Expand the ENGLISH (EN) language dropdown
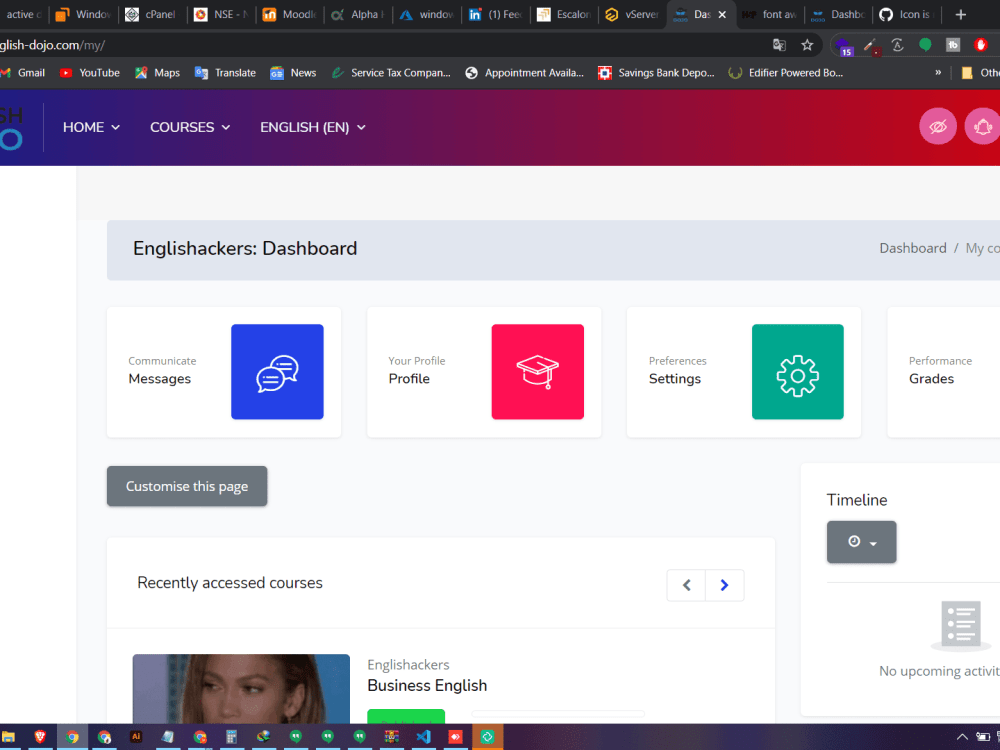 pos(313,127)
